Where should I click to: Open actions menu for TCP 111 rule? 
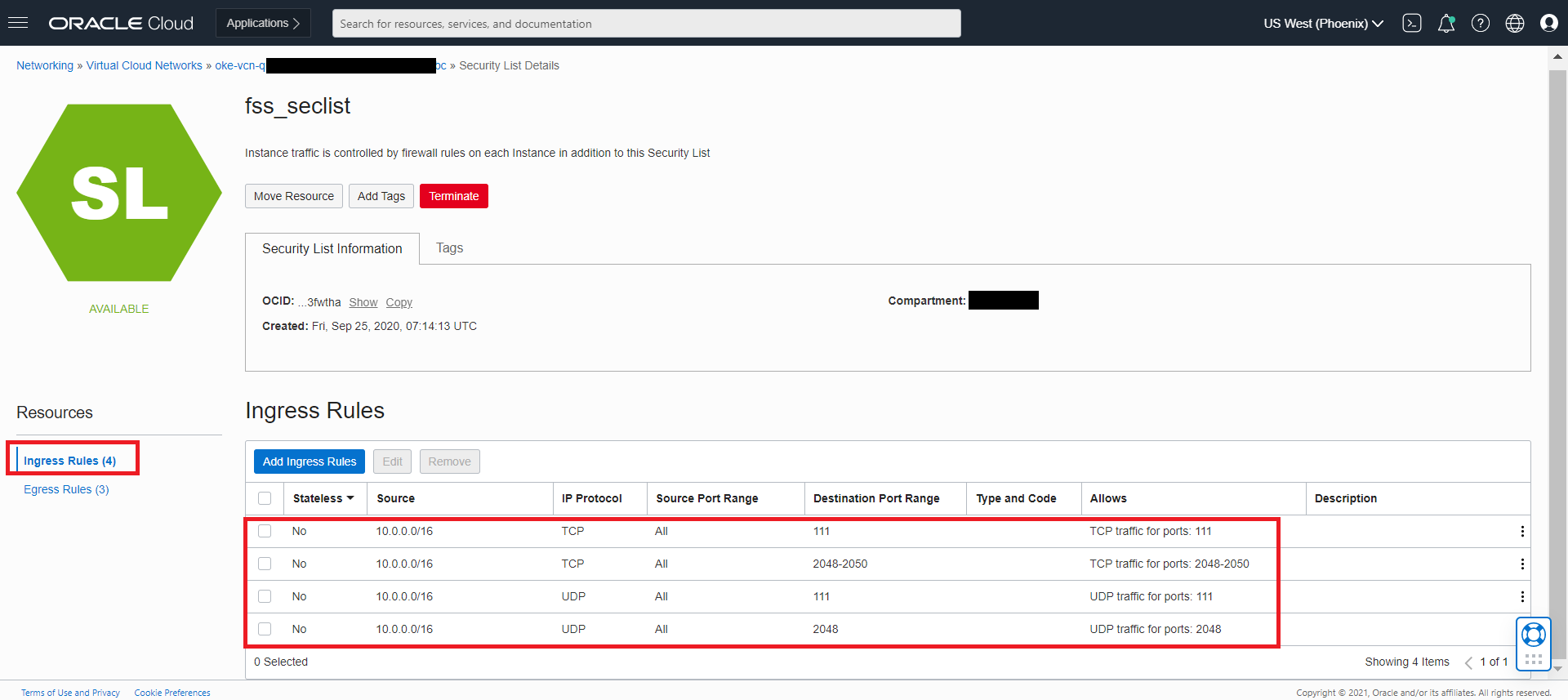[x=1522, y=532]
